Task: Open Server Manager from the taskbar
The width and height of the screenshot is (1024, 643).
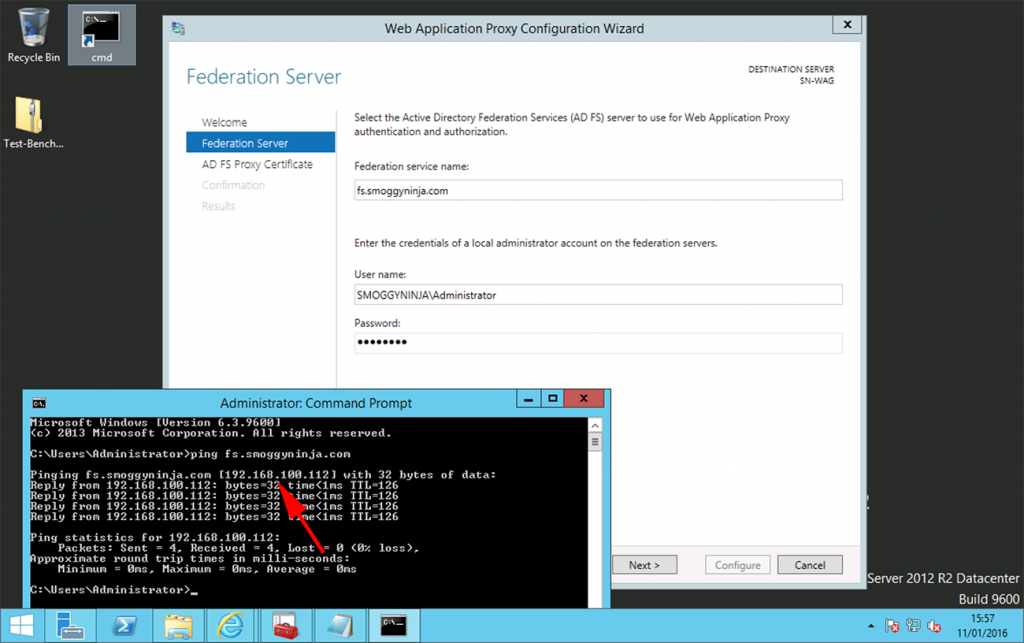Action: point(70,626)
